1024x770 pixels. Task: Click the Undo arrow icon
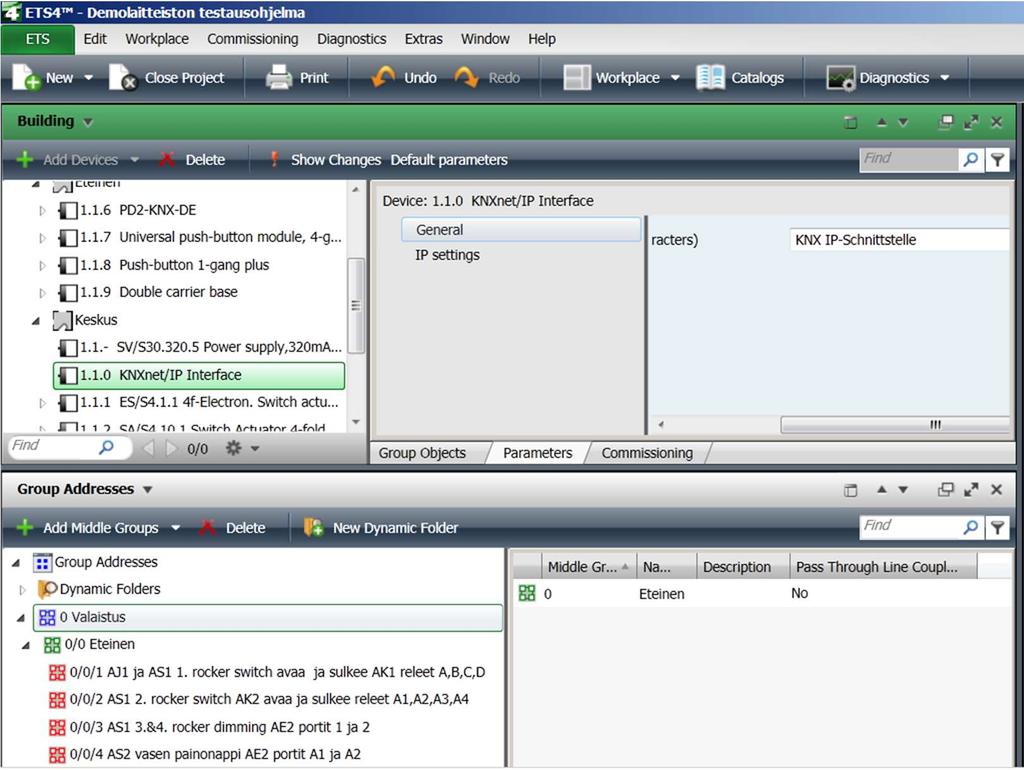[x=383, y=77]
